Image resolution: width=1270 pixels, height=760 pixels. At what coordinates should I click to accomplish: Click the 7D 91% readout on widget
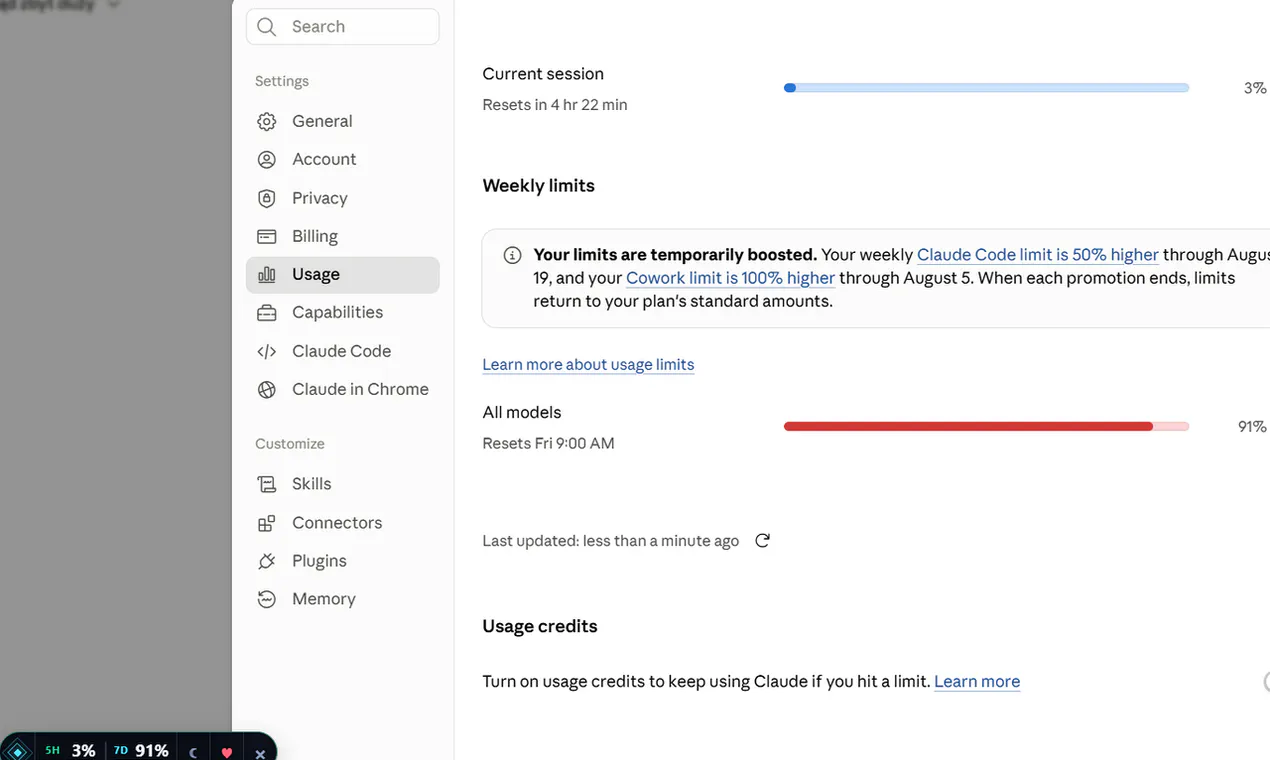(141, 750)
